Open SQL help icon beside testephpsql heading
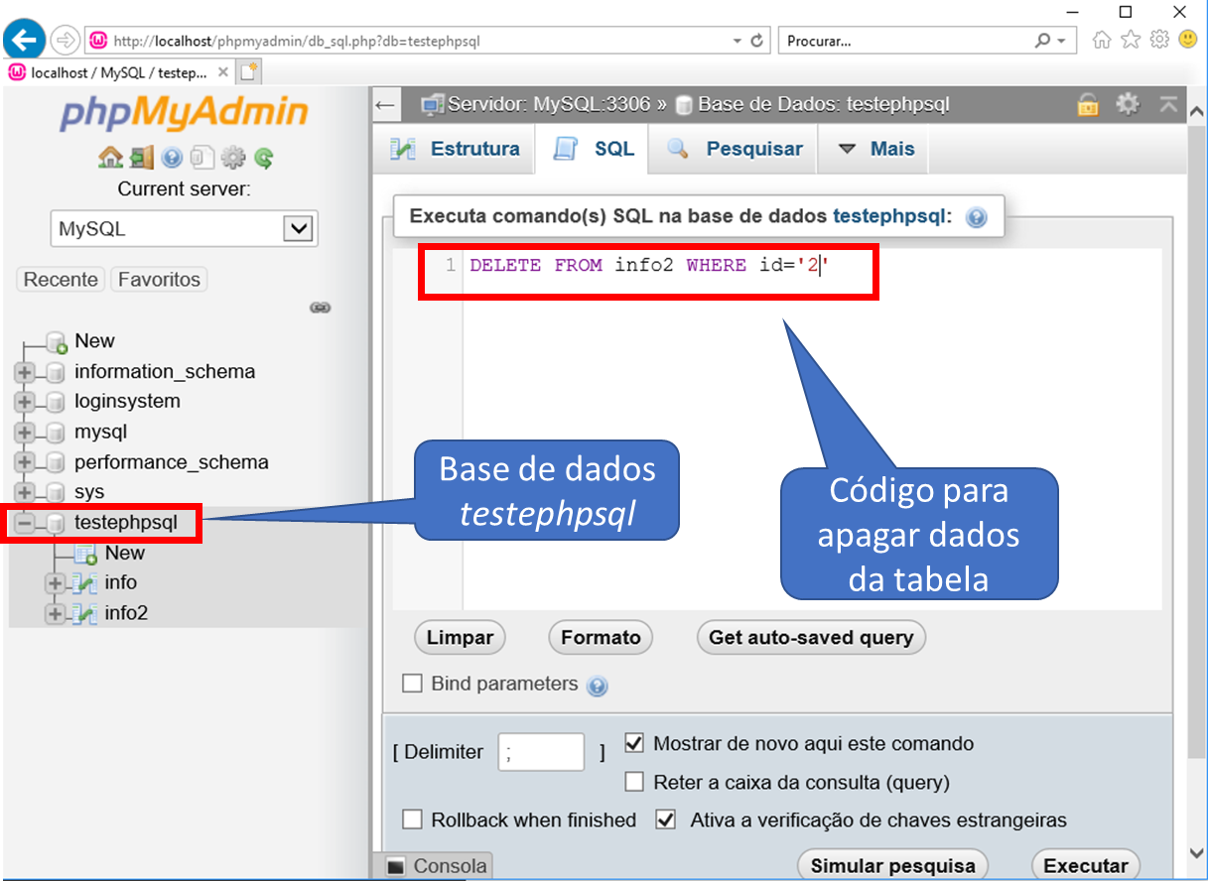1208x881 pixels. (977, 217)
